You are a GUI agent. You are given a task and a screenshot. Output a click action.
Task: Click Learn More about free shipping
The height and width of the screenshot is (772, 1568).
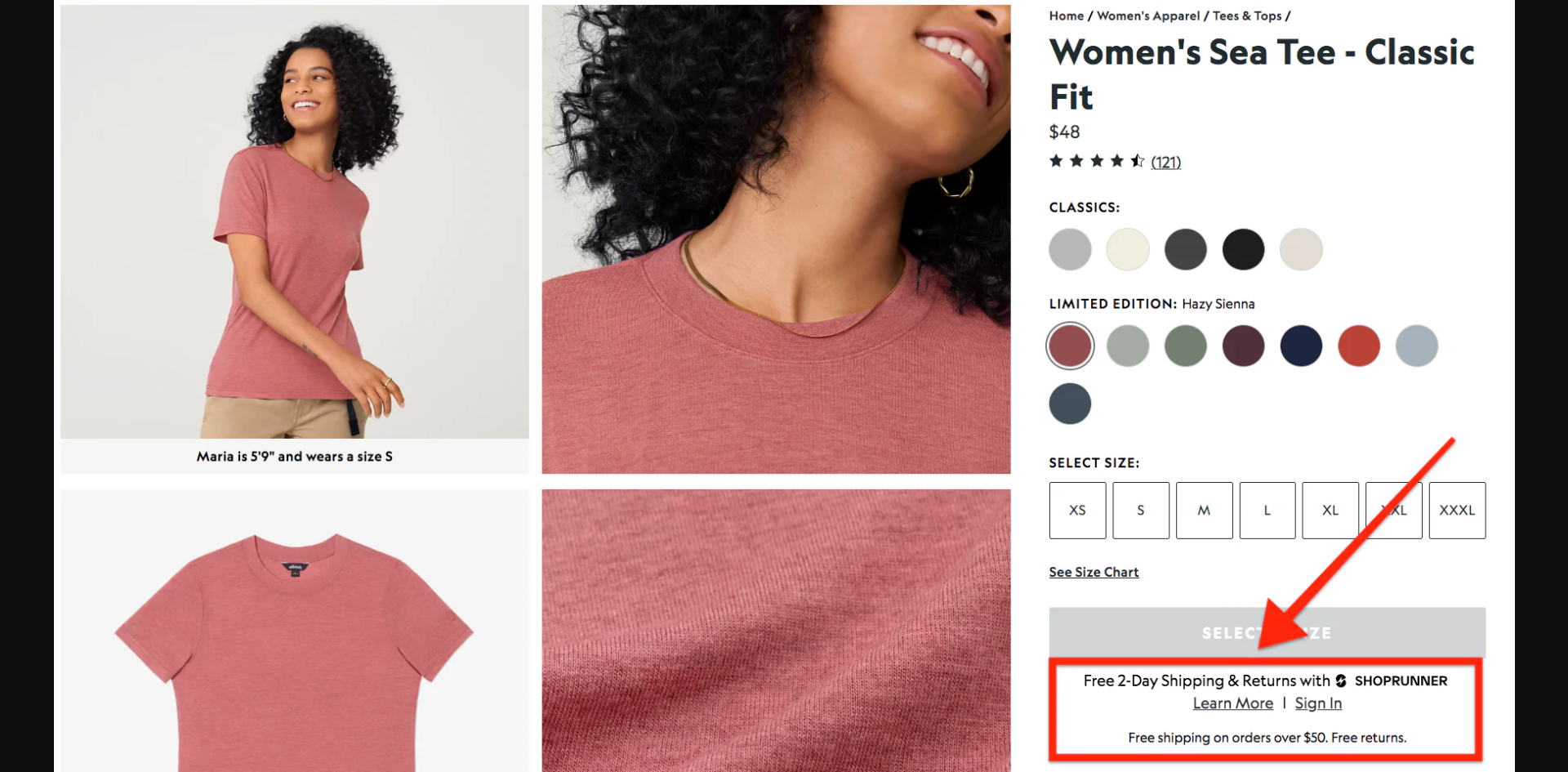1232,703
